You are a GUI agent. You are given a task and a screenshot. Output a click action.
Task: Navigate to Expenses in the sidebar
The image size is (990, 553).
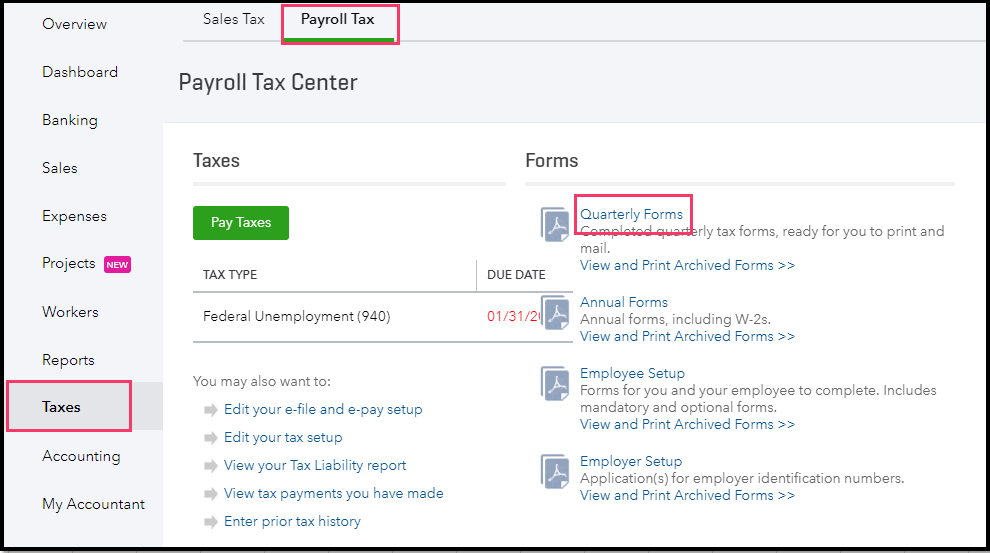(75, 216)
